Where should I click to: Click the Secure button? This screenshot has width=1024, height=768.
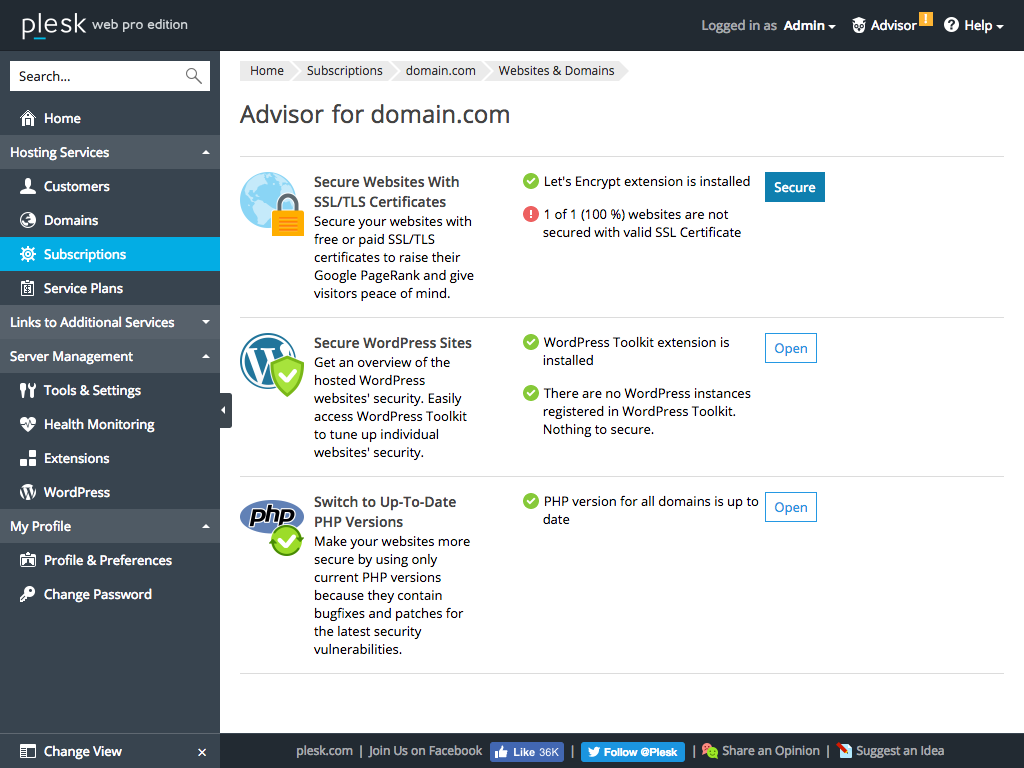click(794, 187)
